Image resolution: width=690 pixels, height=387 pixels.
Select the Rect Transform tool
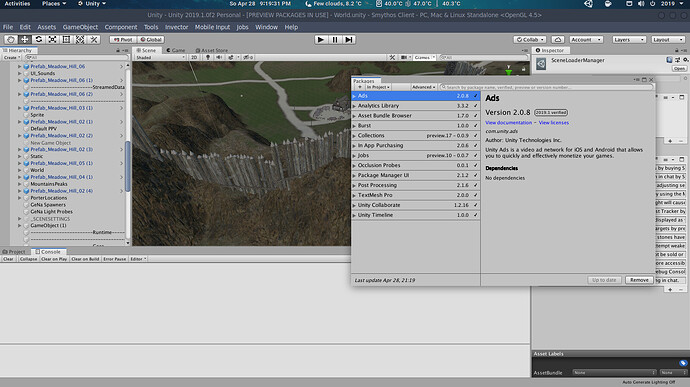(66, 40)
